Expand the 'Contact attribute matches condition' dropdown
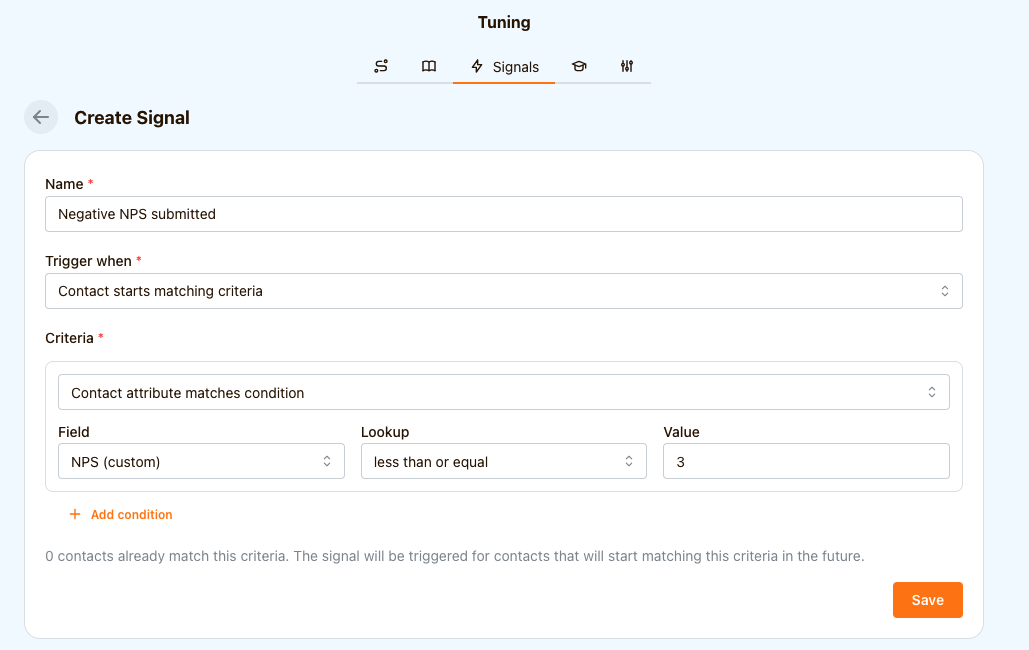This screenshot has height=650, width=1029. click(504, 393)
